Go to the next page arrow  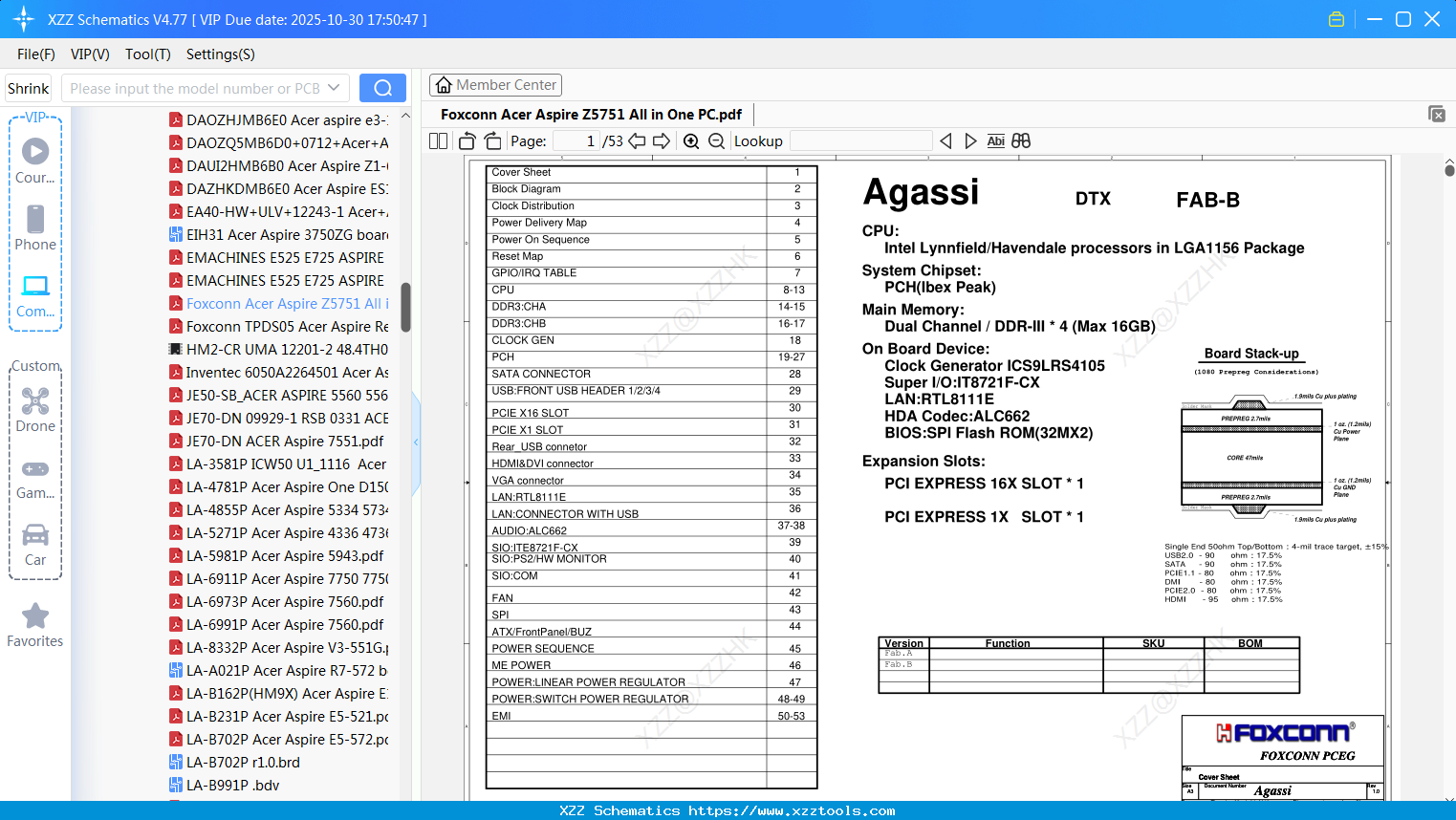pos(662,140)
